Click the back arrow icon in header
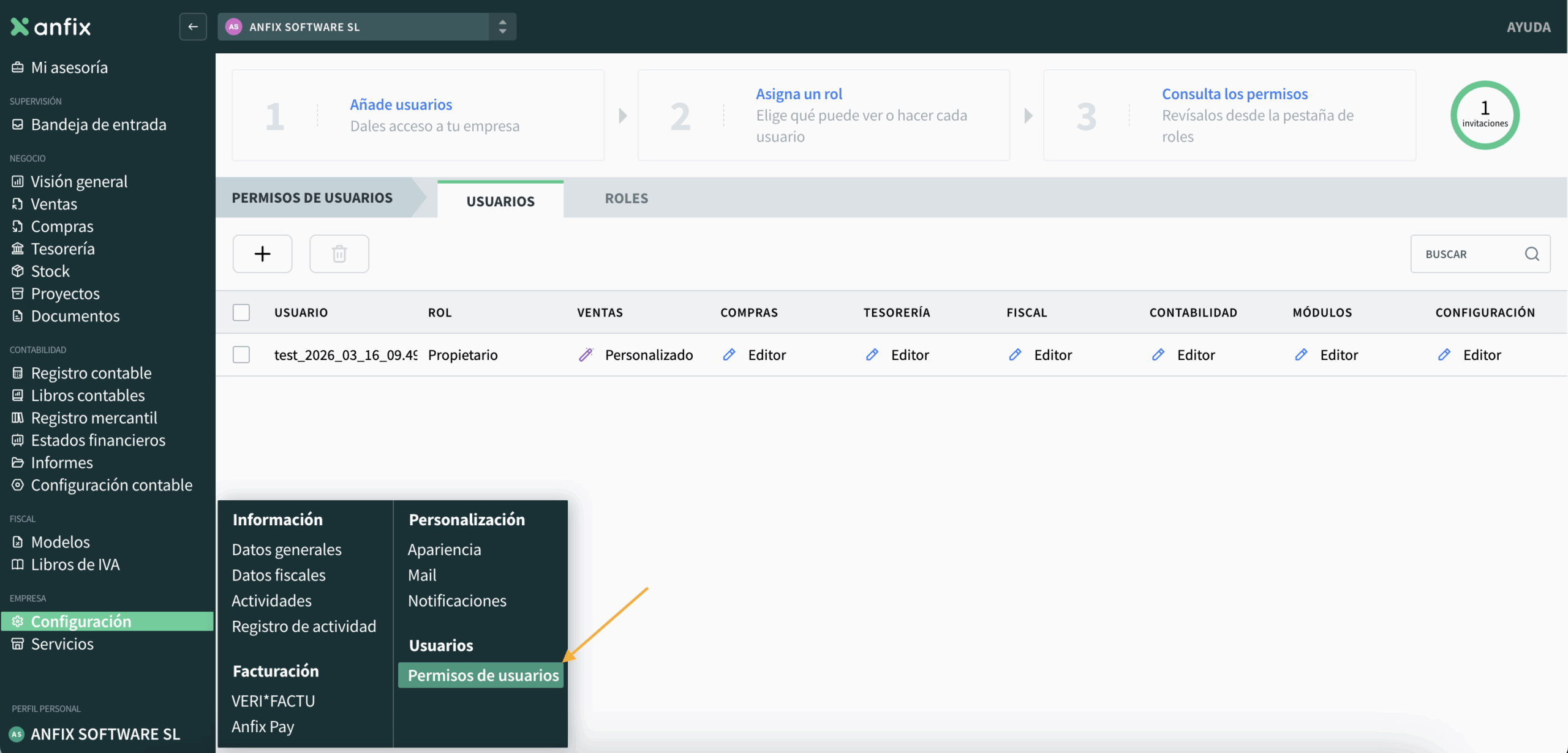Viewport: 1568px width, 753px height. point(193,26)
